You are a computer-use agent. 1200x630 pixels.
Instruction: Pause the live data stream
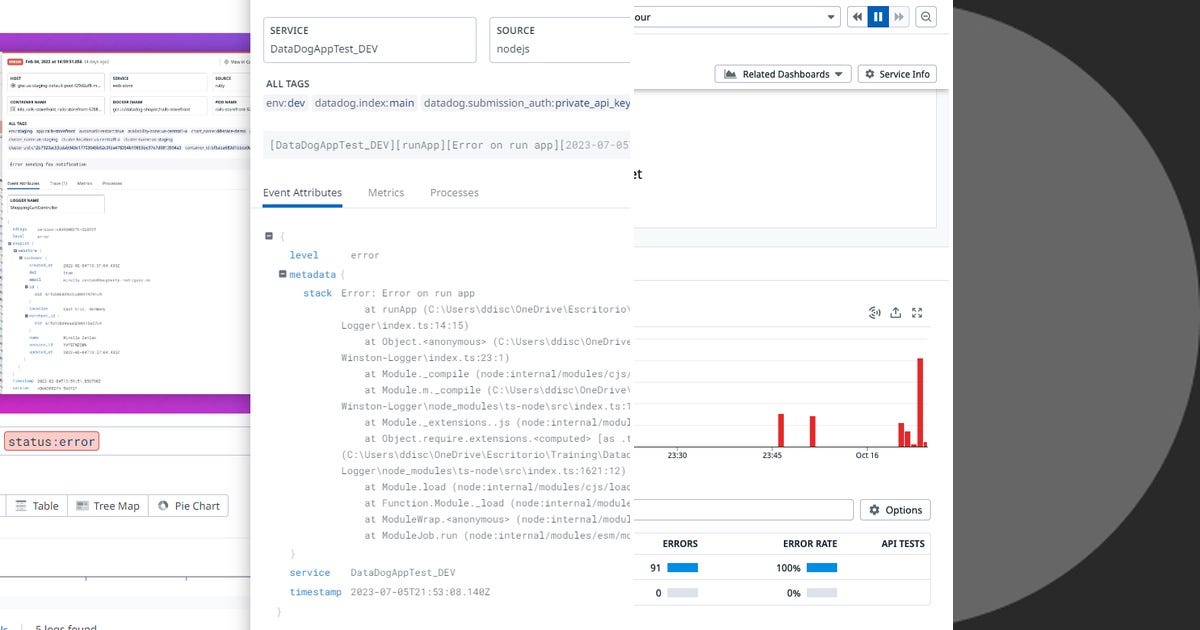878,16
